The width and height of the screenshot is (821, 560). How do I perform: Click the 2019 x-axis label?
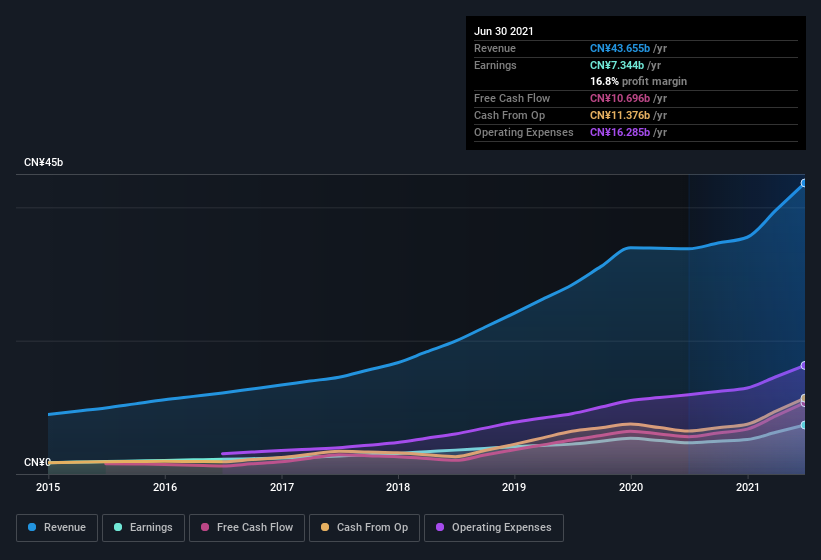click(514, 487)
